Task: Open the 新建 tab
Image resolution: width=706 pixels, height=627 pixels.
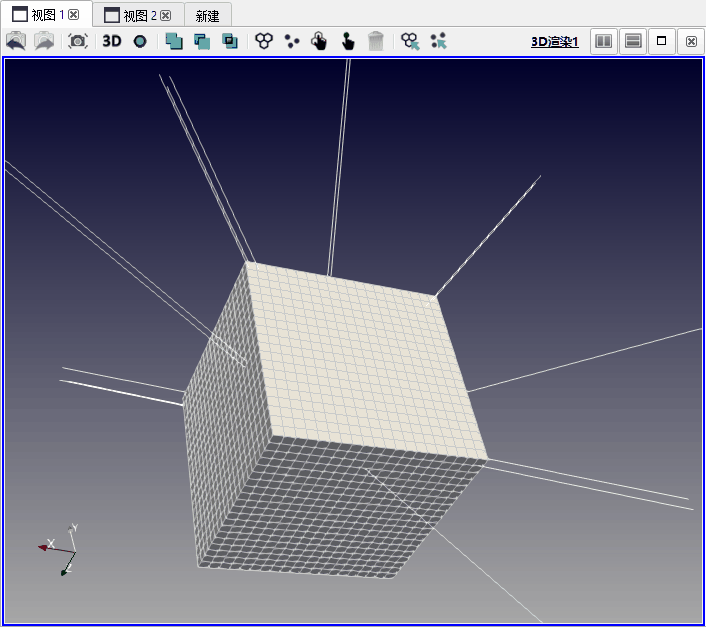Action: click(208, 16)
